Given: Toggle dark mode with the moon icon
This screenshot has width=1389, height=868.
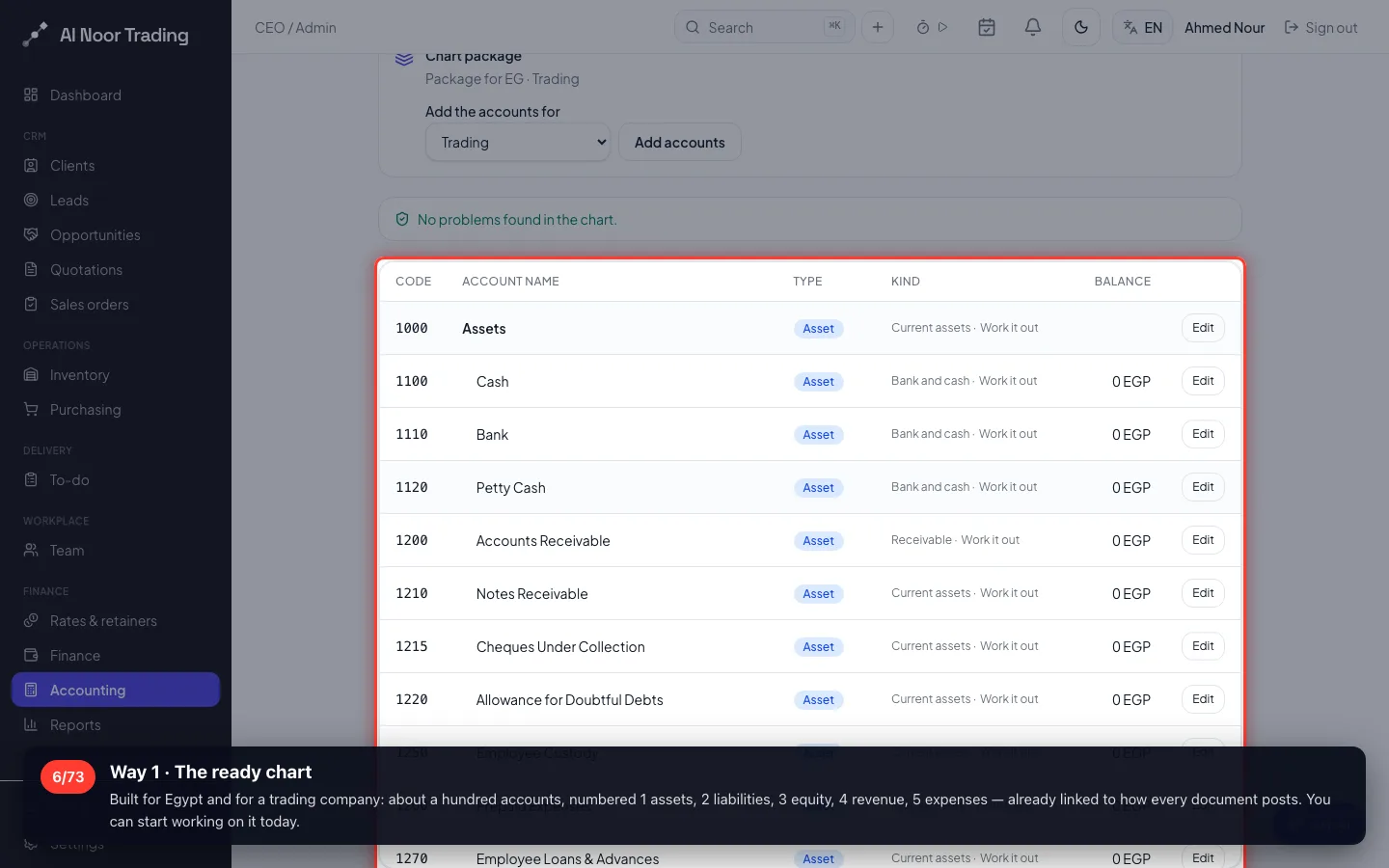Looking at the screenshot, I should [x=1081, y=27].
